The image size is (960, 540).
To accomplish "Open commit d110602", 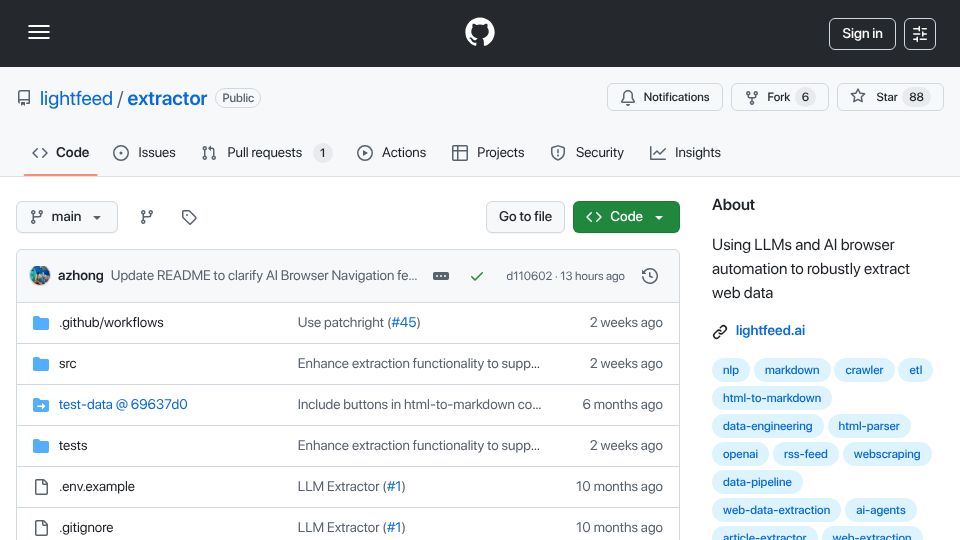I will pos(529,276).
